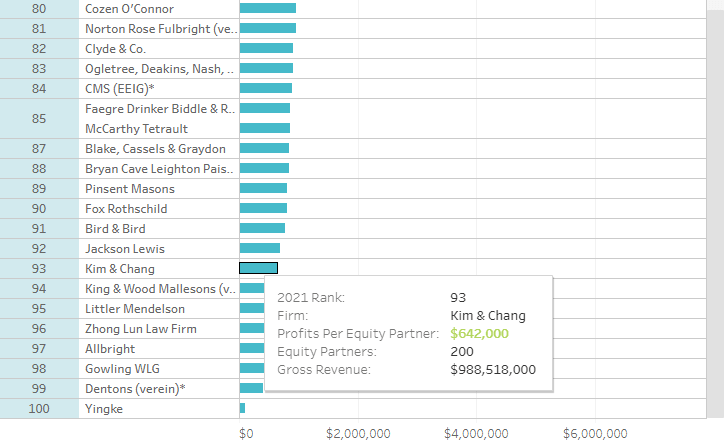
Task: Select the $4,000,000 axis label
Action: coord(476,433)
